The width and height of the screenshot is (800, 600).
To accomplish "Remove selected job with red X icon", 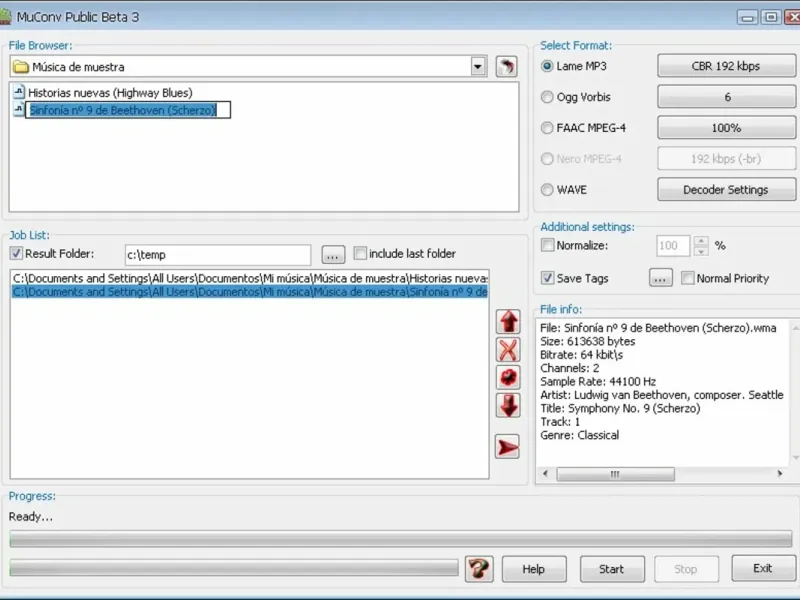I will 508,350.
